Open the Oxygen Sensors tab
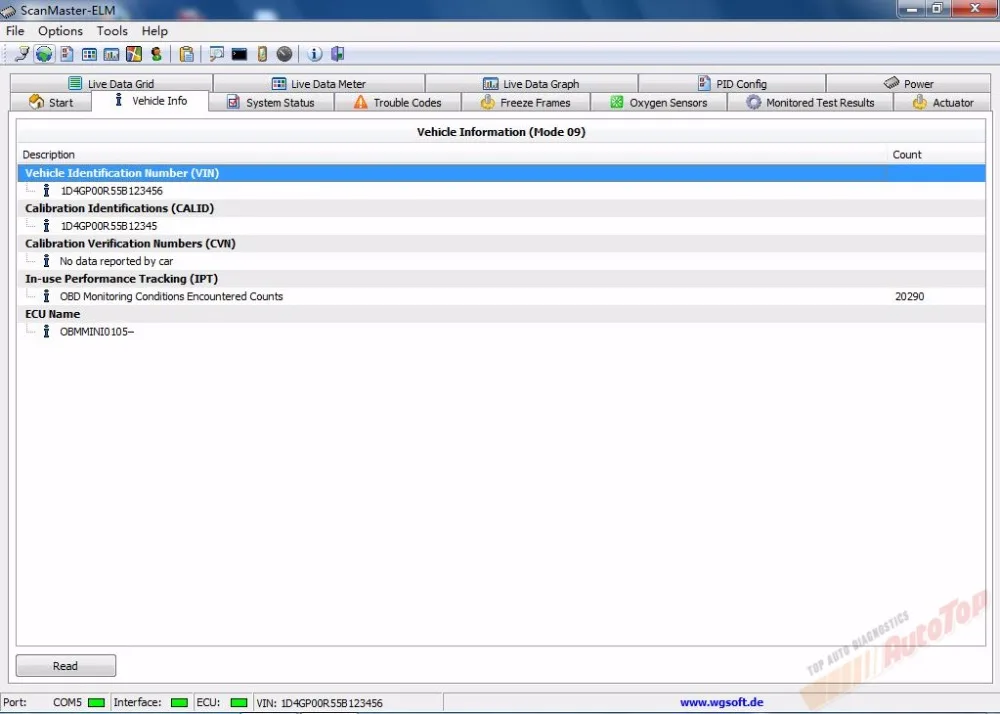 659,102
